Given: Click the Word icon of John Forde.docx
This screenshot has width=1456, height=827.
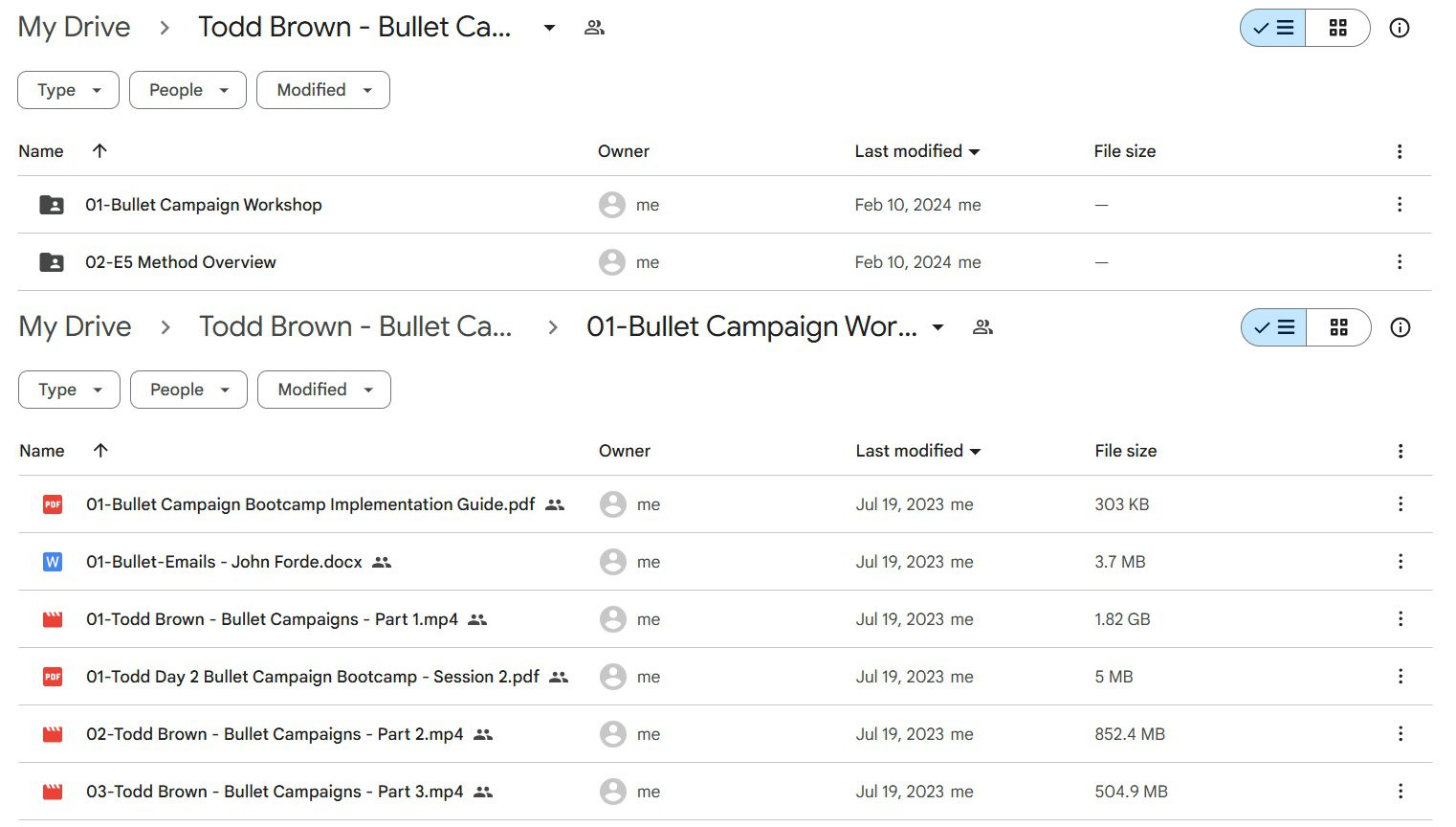Looking at the screenshot, I should pos(53,562).
